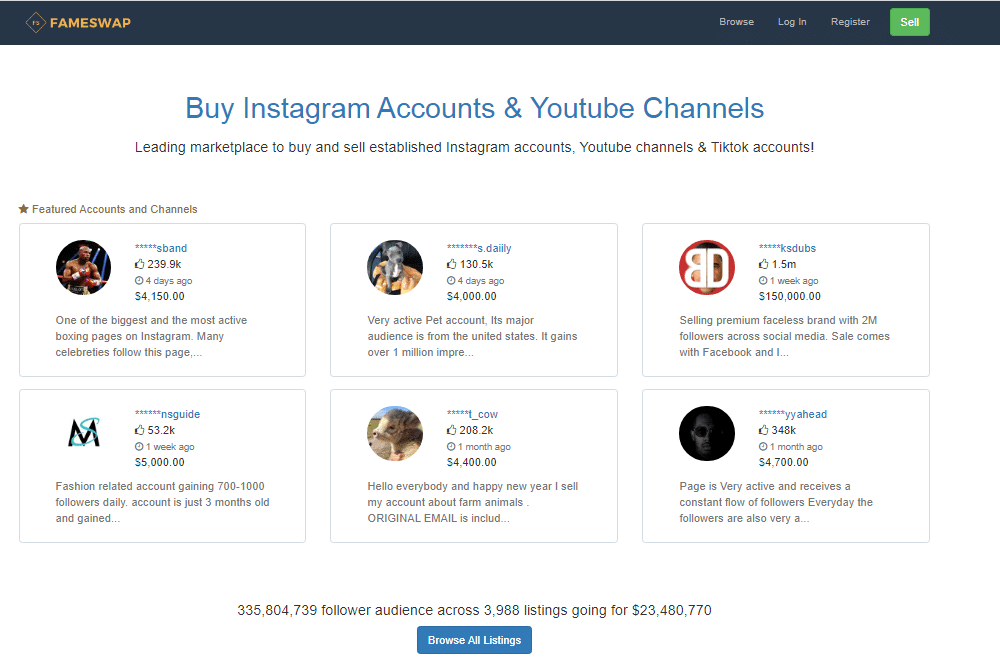This screenshot has height=670, width=1000.
Task: Click Browse All Listings button
Action: point(474,640)
